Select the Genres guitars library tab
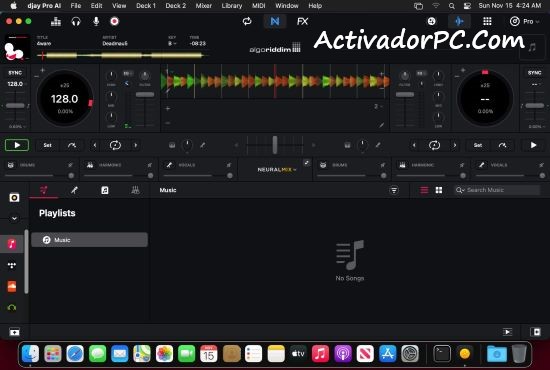Screen dimensions: 550x370 [x=135, y=190]
